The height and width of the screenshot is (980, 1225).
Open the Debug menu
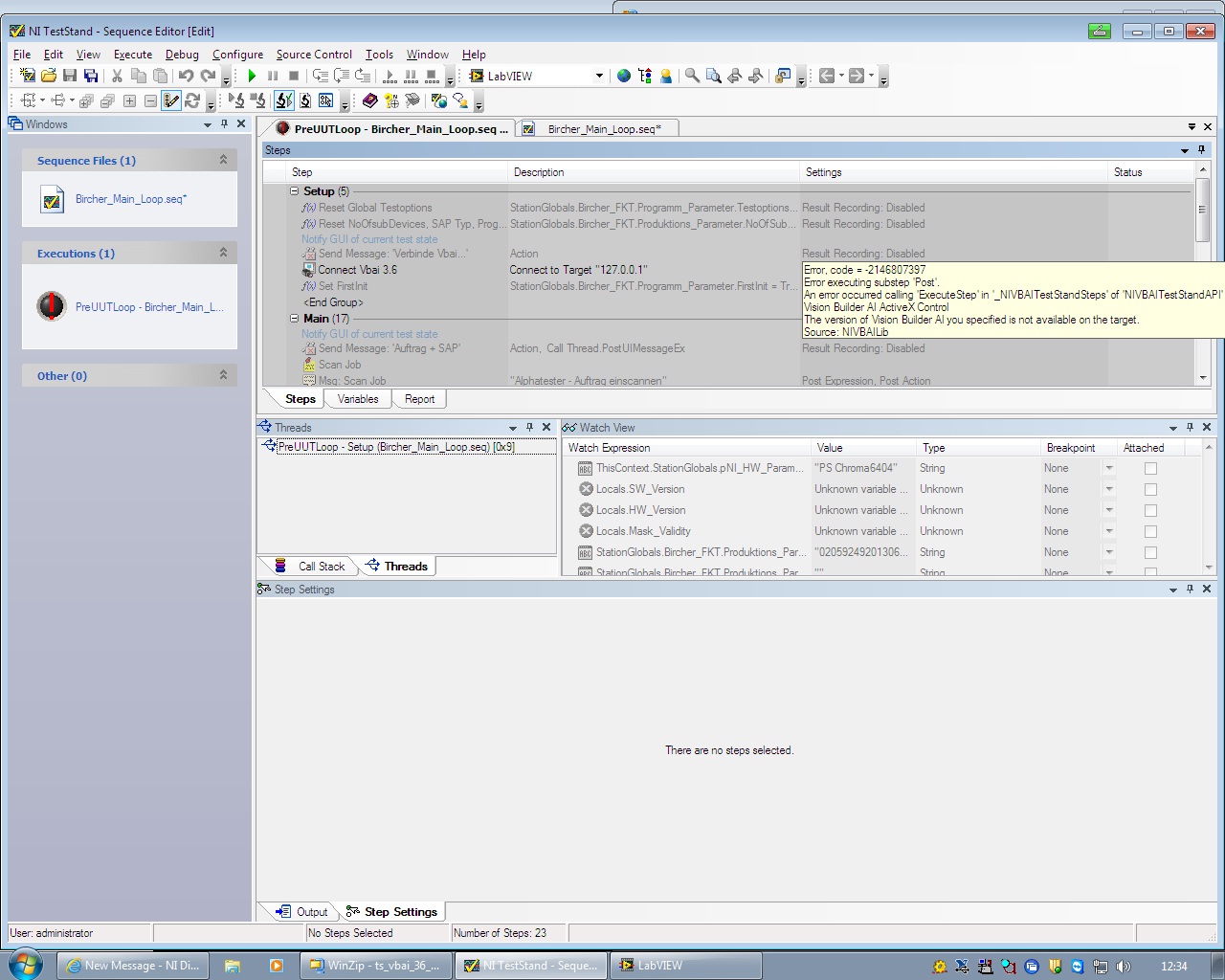click(x=182, y=55)
